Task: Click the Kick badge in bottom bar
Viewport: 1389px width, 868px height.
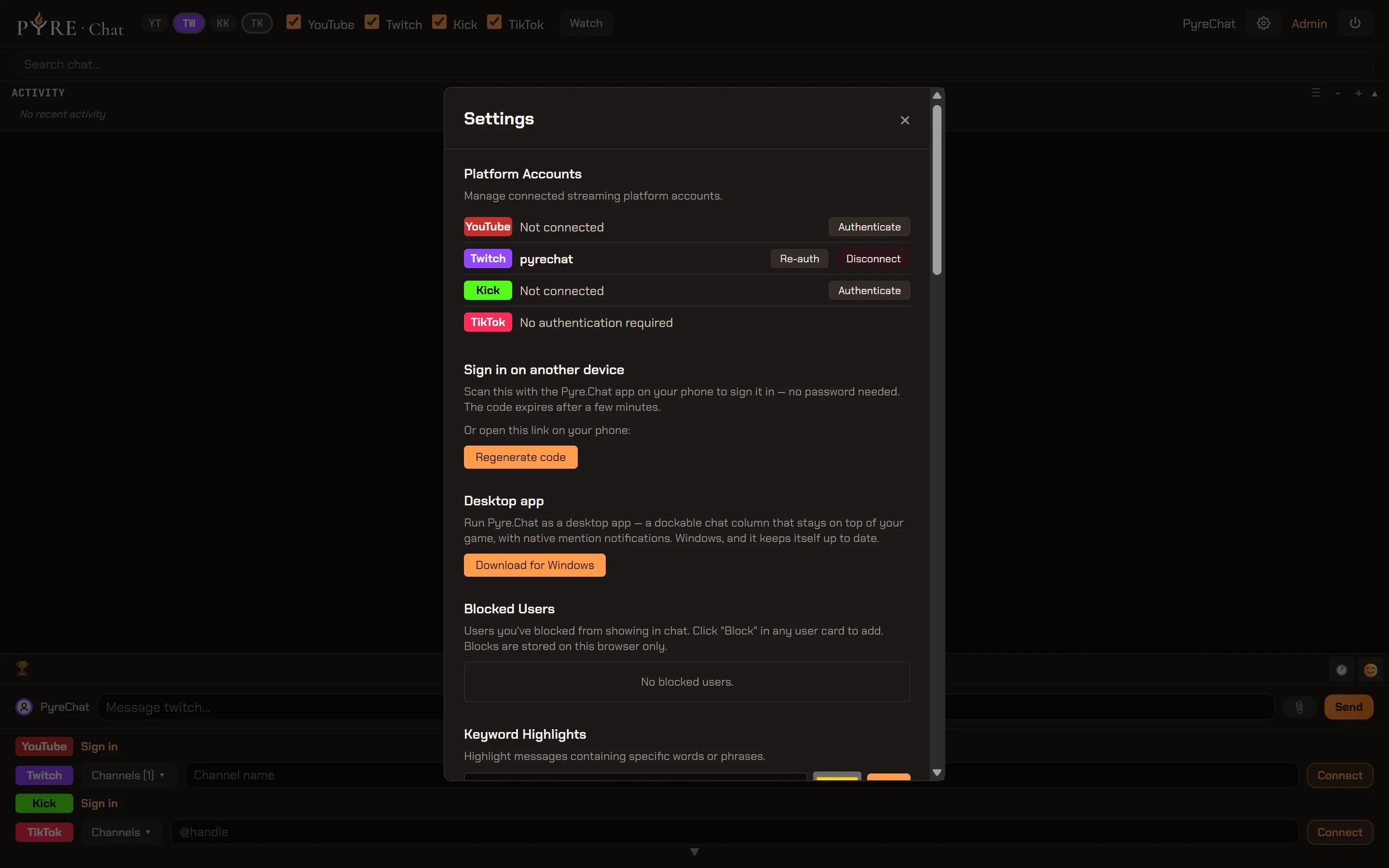Action: 44,804
